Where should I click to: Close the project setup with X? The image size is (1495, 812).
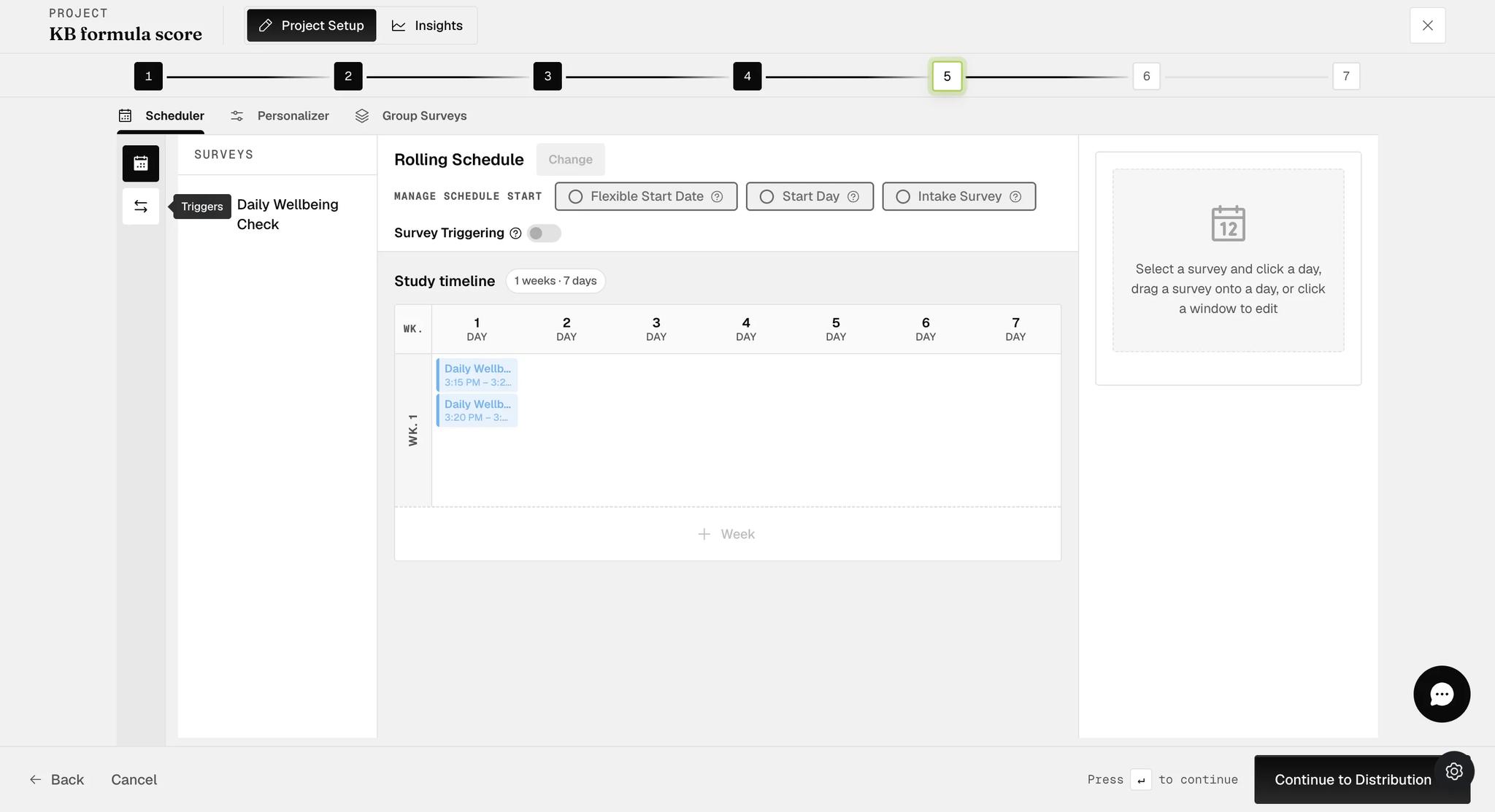[x=1428, y=26]
